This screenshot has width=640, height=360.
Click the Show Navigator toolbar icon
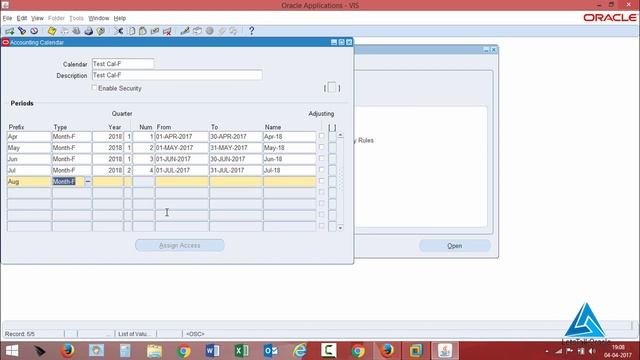coord(34,31)
